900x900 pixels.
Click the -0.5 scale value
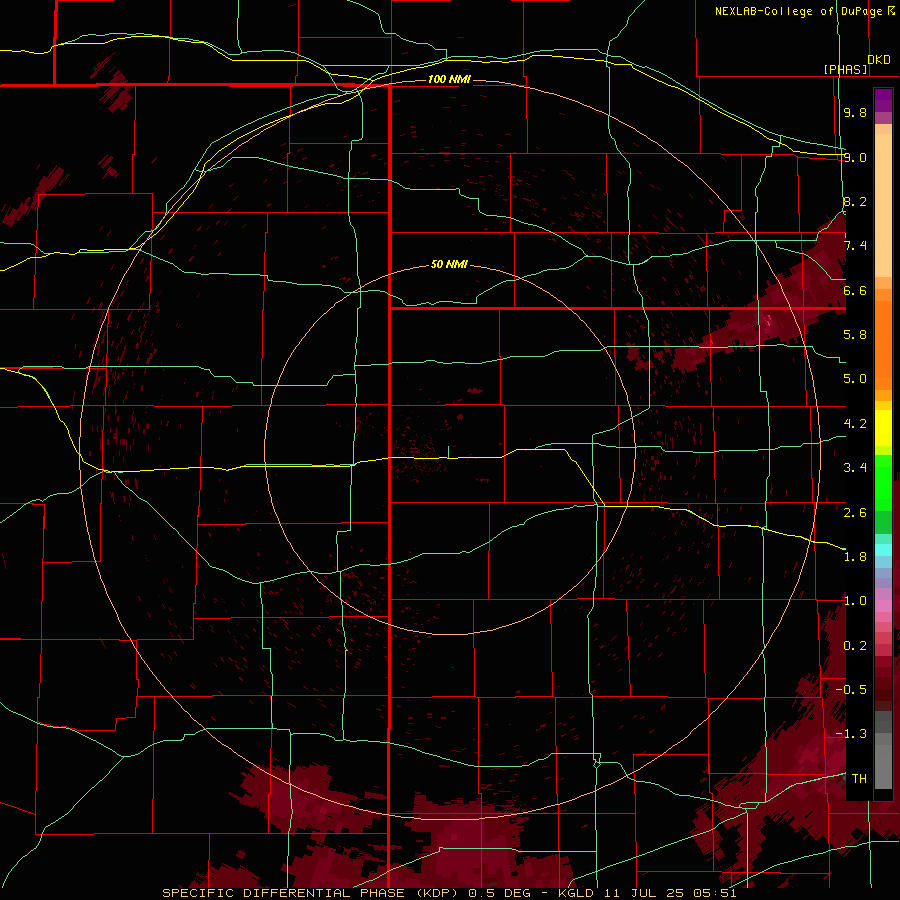pyautogui.click(x=851, y=689)
